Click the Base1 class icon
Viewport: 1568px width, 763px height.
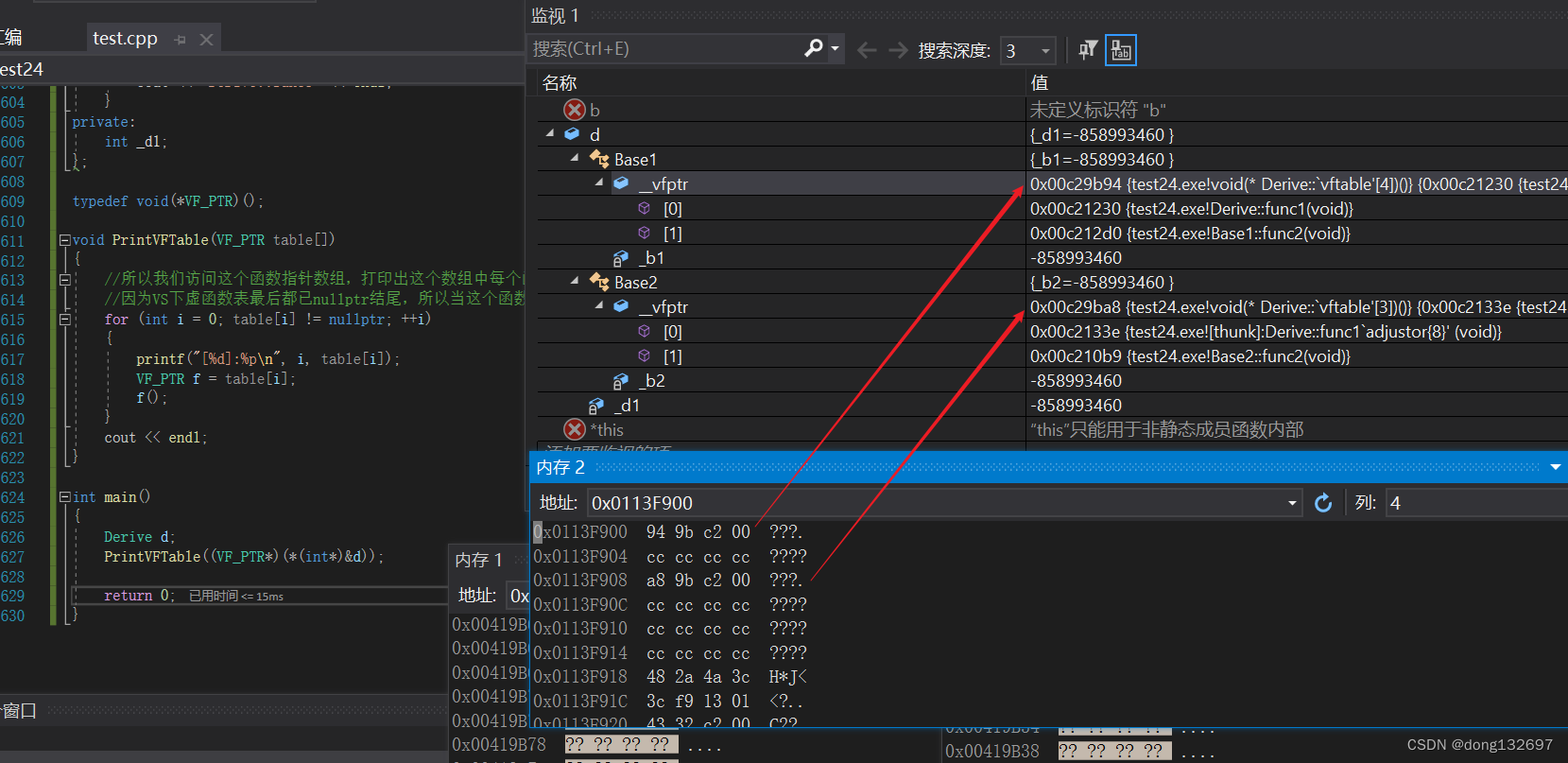click(599, 159)
